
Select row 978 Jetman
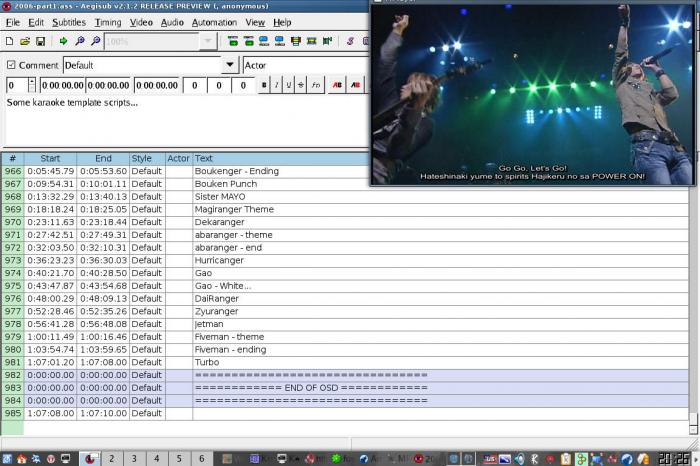(345, 324)
